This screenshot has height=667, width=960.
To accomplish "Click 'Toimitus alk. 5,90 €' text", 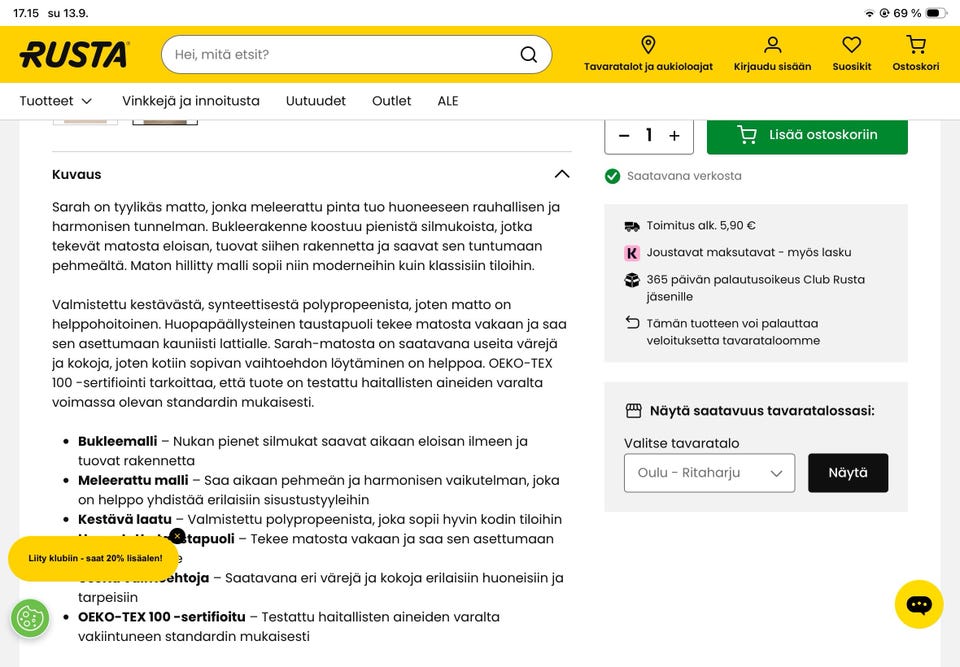I will [700, 225].
